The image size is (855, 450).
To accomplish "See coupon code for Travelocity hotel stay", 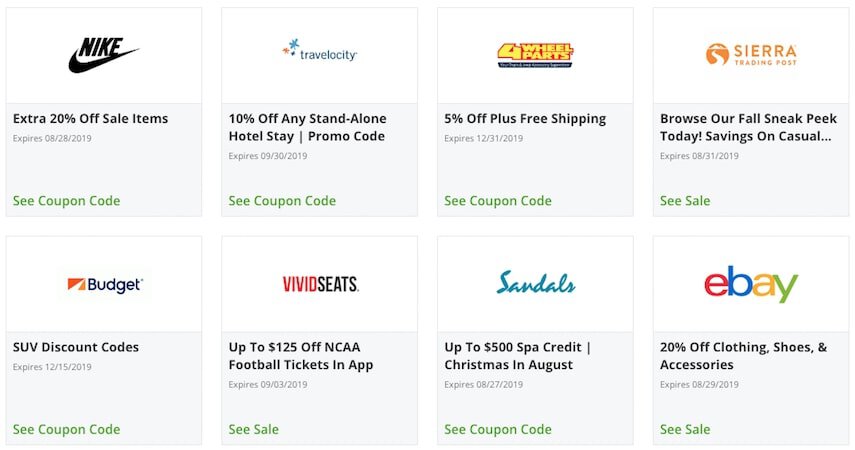I will point(282,201).
